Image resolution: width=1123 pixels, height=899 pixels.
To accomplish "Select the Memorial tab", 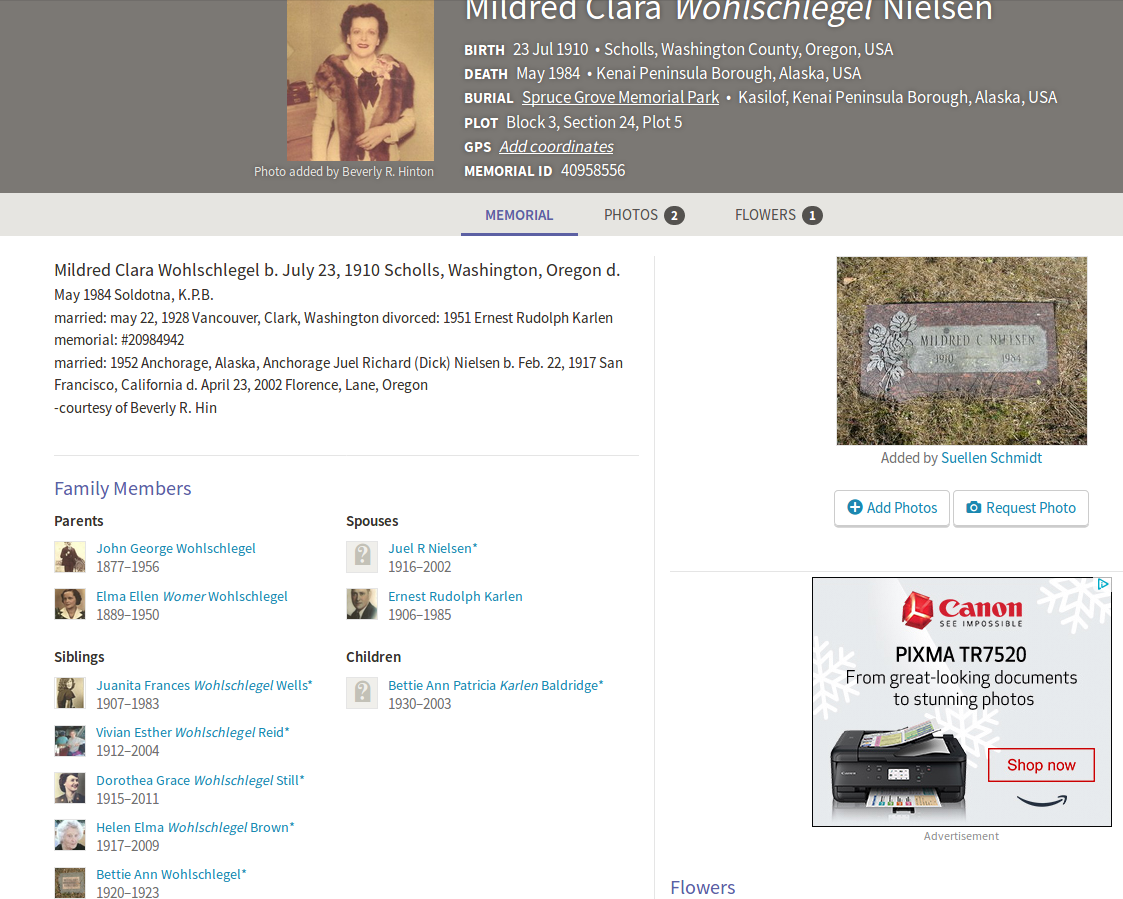I will [x=519, y=215].
